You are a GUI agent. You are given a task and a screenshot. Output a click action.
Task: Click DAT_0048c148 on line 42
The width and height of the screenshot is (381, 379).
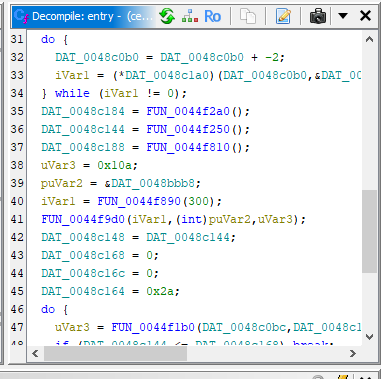83,237
